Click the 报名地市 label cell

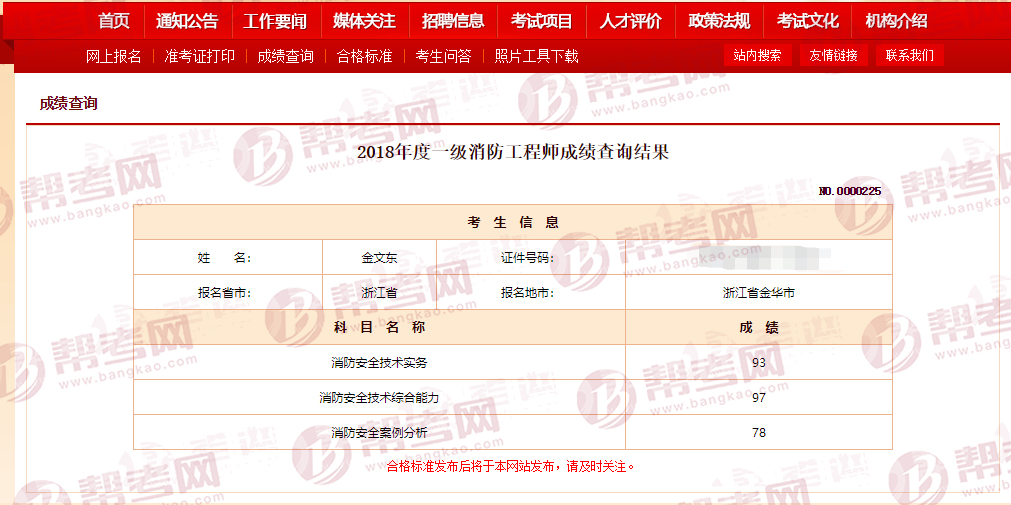pos(531,292)
